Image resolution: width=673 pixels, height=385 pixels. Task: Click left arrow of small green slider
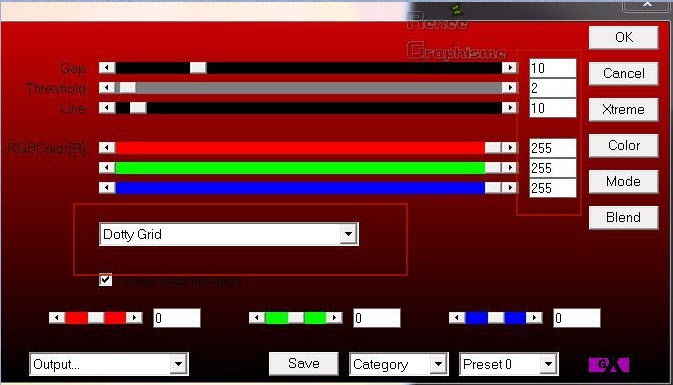[x=257, y=318]
